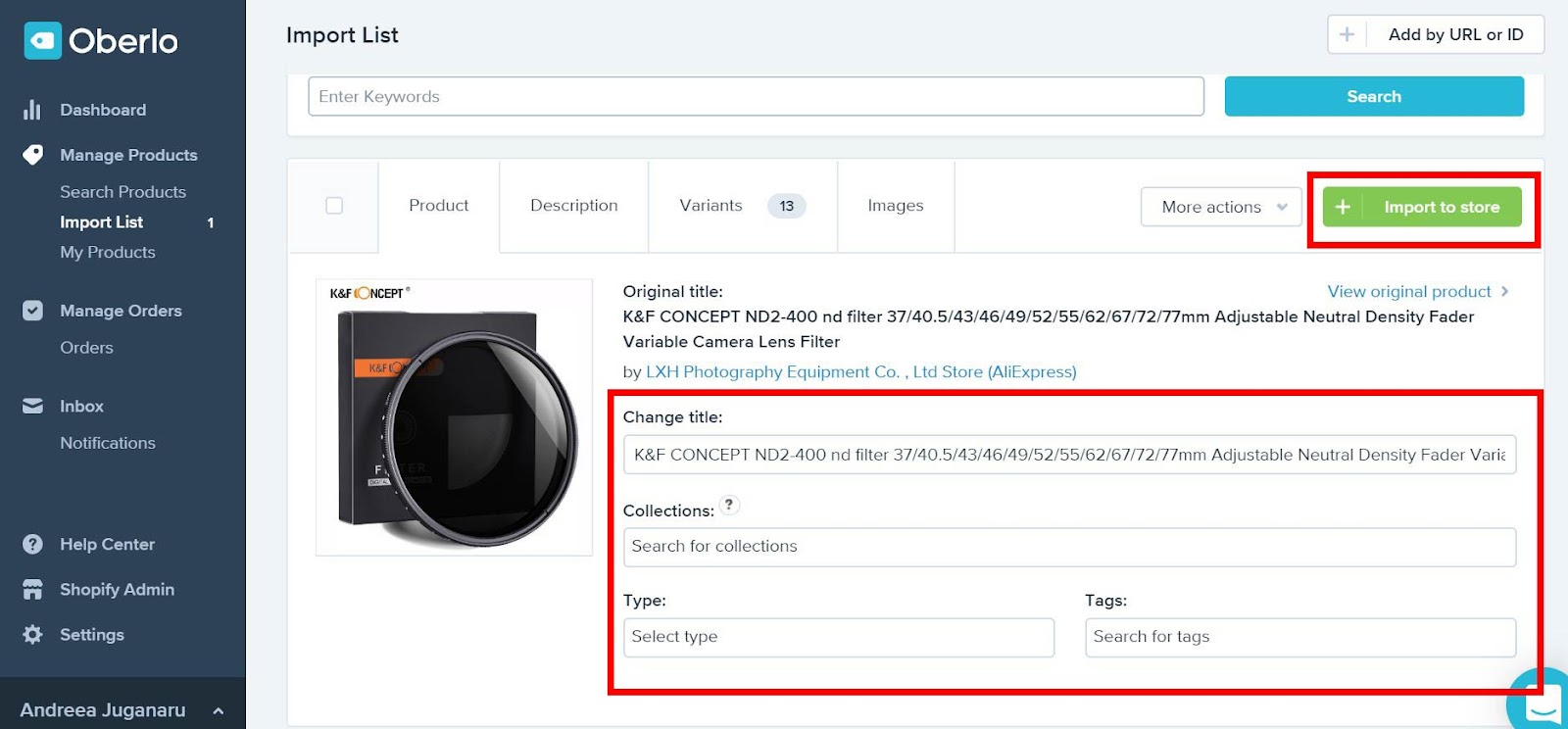Screen dimensions: 1568x729
Task: Open the More actions dropdown
Action: [x=1221, y=207]
